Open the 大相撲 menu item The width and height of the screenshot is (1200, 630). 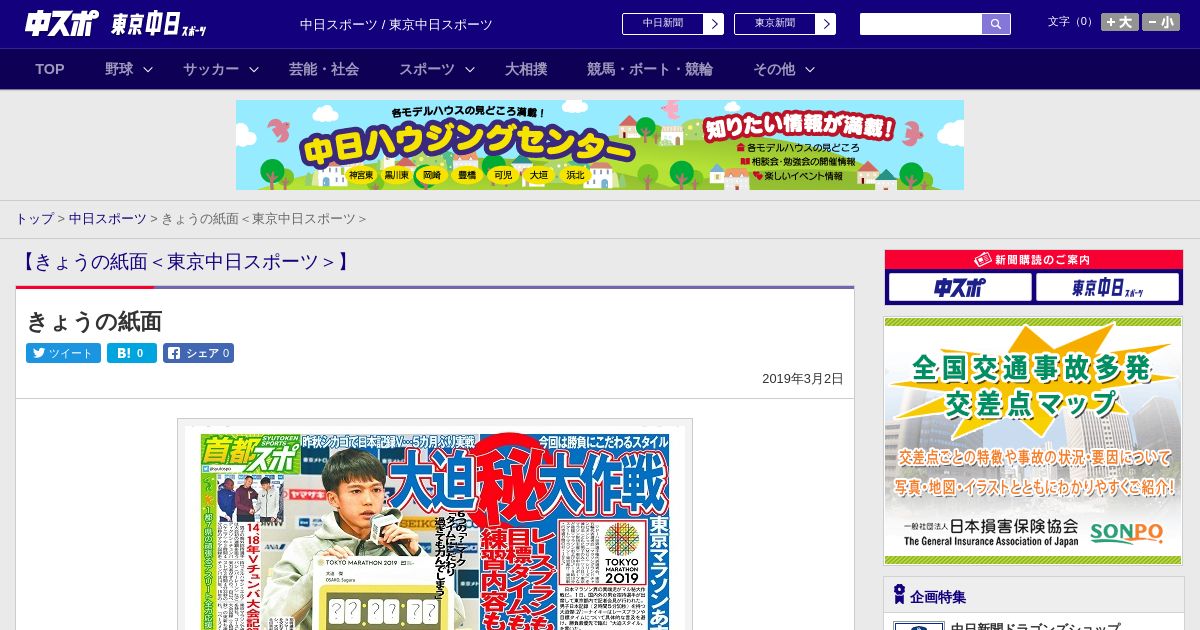[x=526, y=69]
